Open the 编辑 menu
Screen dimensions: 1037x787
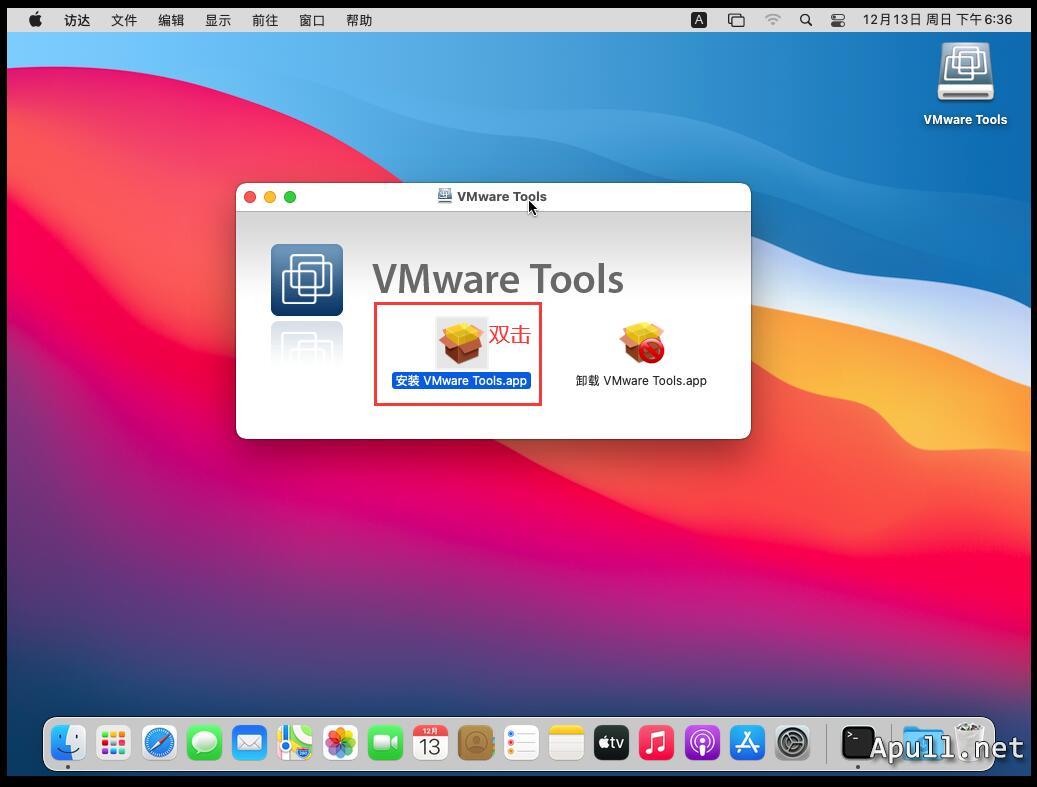[x=171, y=21]
